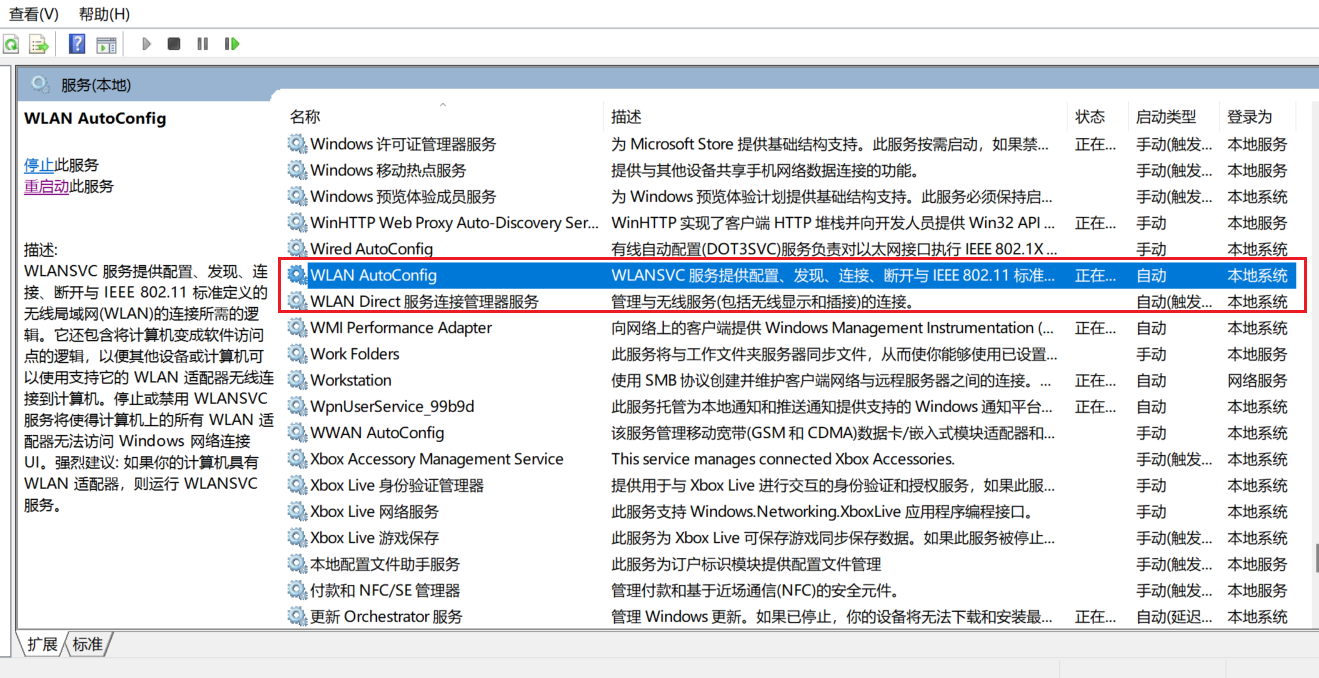The image size is (1319, 678).
Task: Click the Restart Service toolbar icon
Action: point(232,44)
